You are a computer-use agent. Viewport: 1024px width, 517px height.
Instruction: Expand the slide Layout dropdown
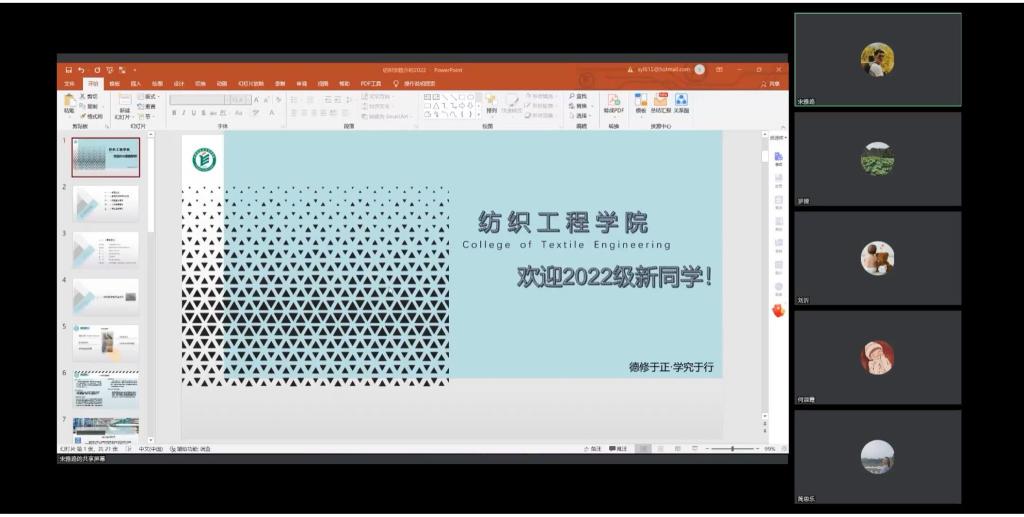pos(149,96)
